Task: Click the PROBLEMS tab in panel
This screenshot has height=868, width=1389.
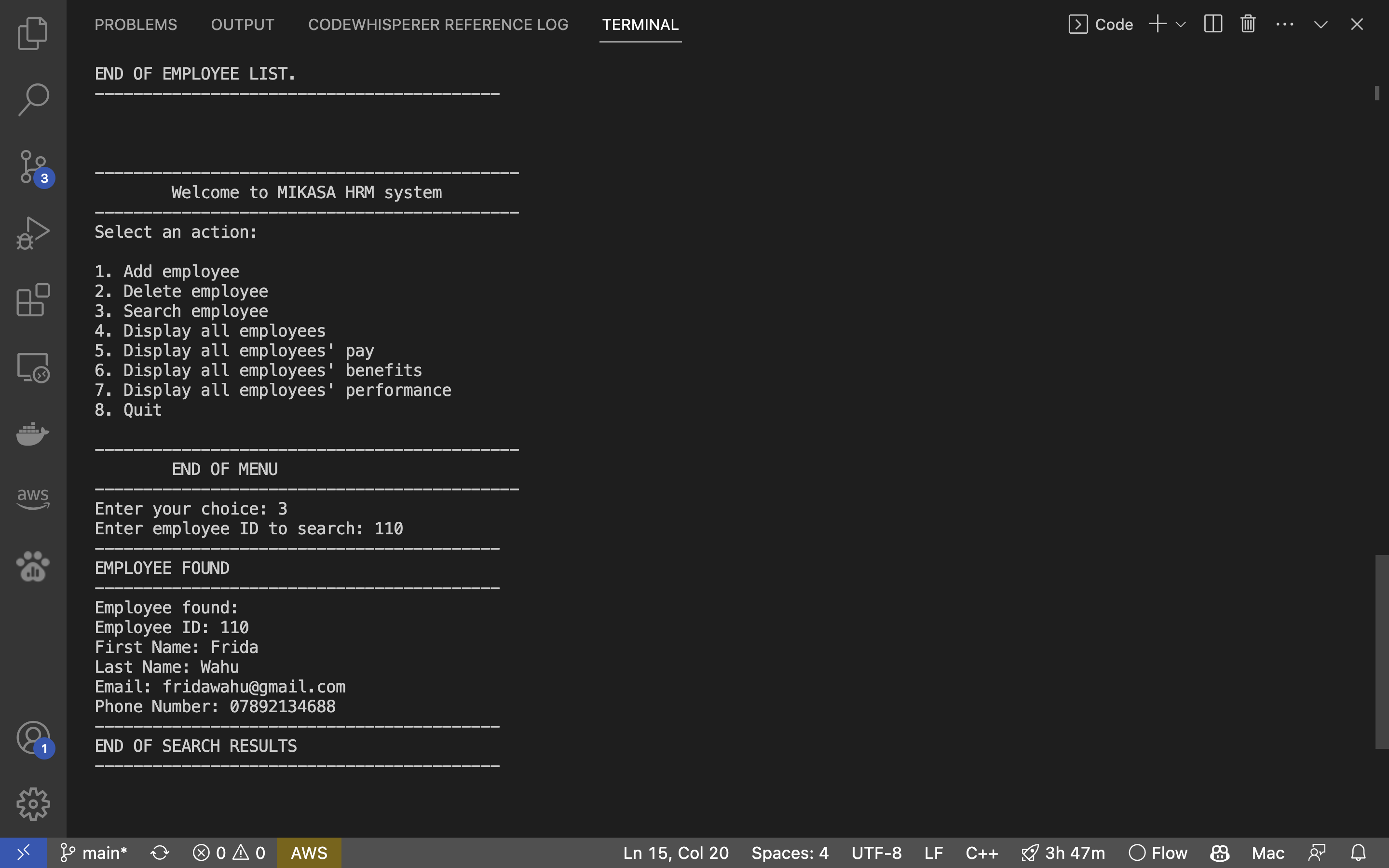Action: click(x=135, y=24)
